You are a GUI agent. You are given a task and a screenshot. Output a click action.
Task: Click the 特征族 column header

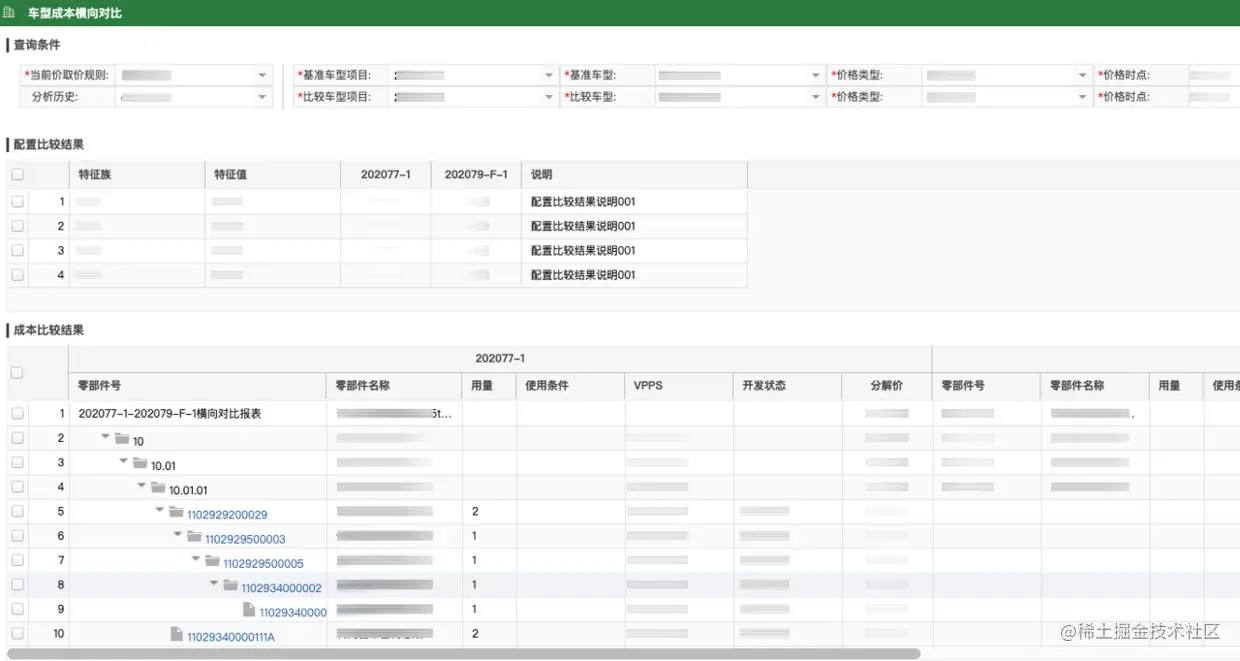tap(136, 174)
